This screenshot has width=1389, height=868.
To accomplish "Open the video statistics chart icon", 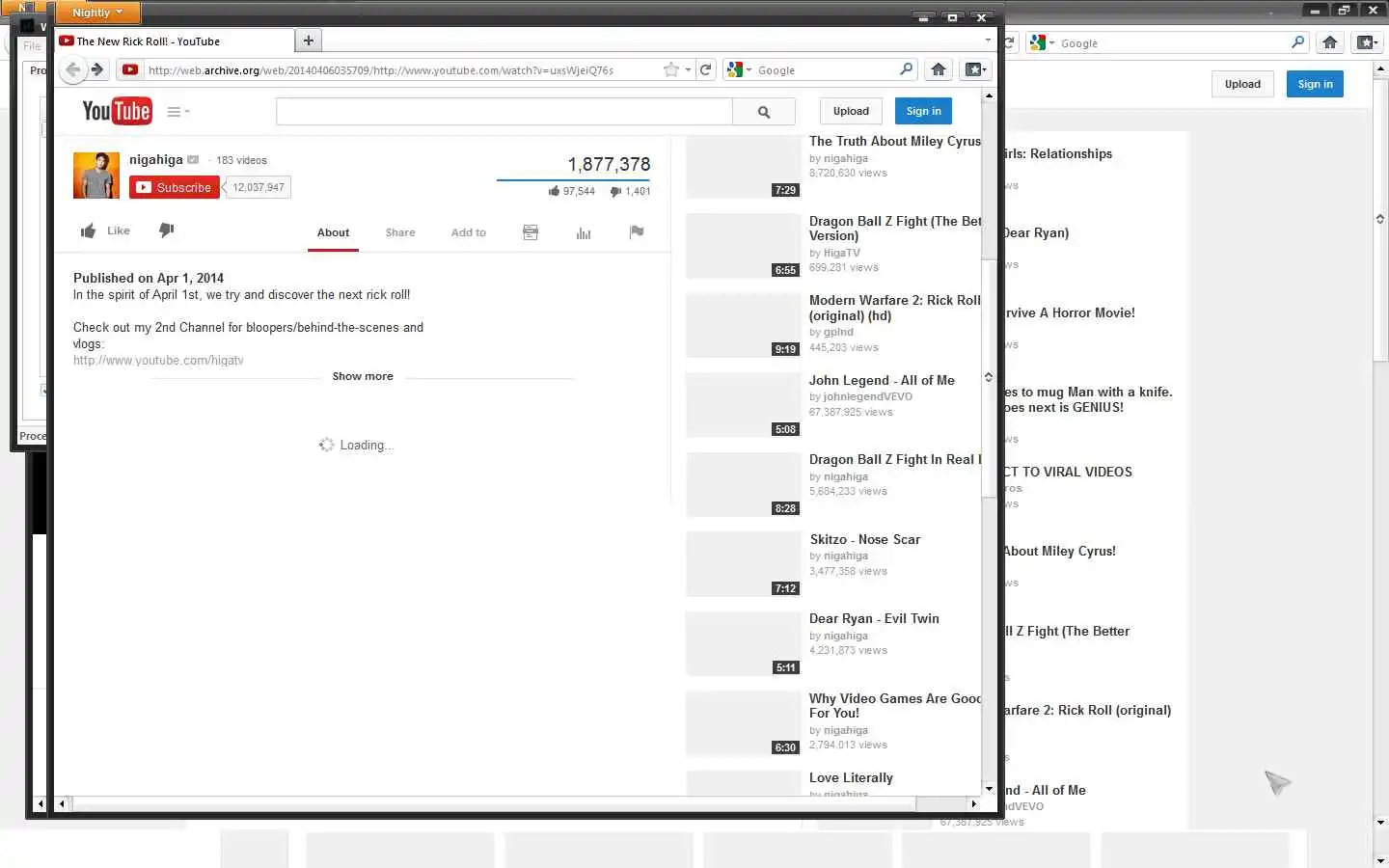I will pyautogui.click(x=584, y=232).
